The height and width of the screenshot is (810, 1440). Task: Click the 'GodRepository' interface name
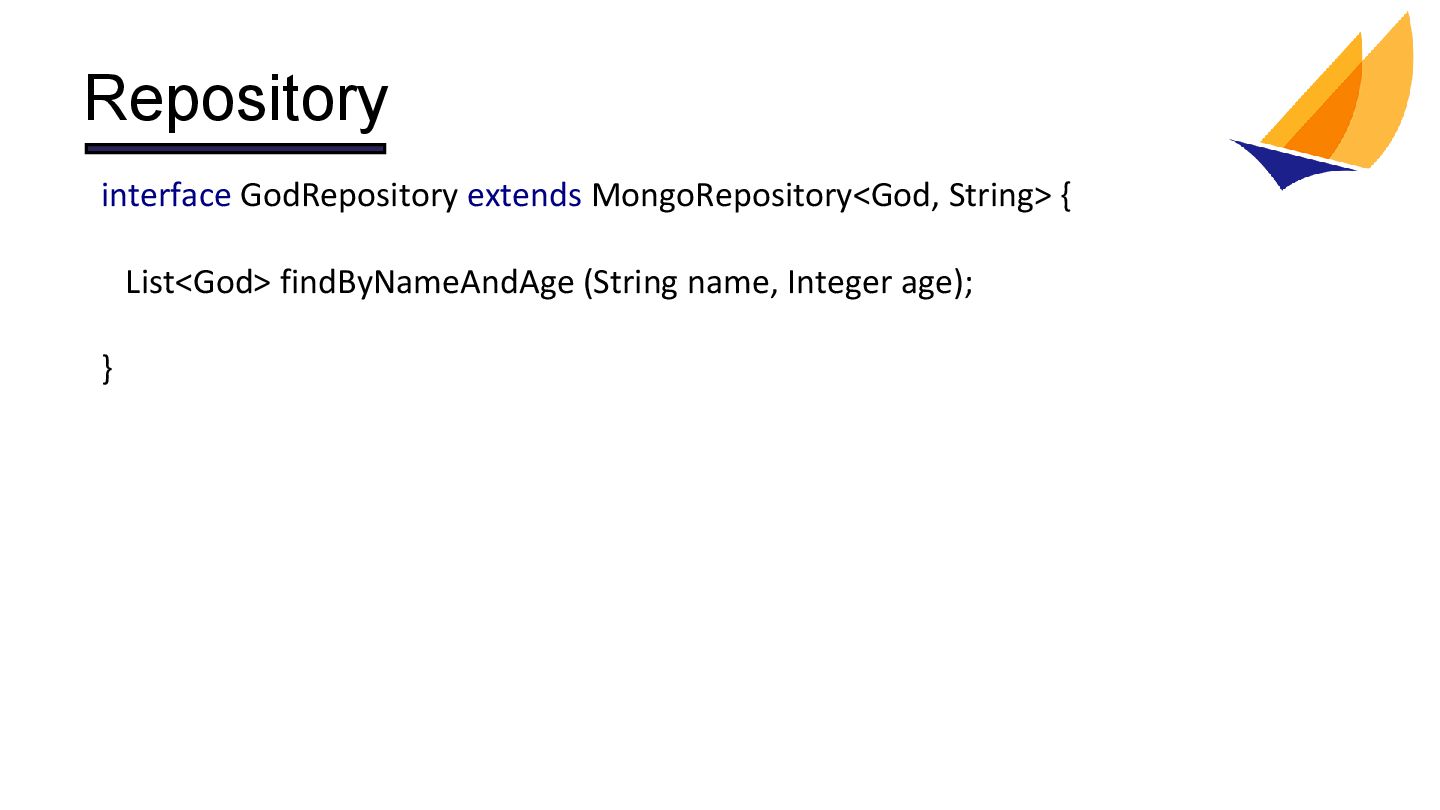click(349, 195)
